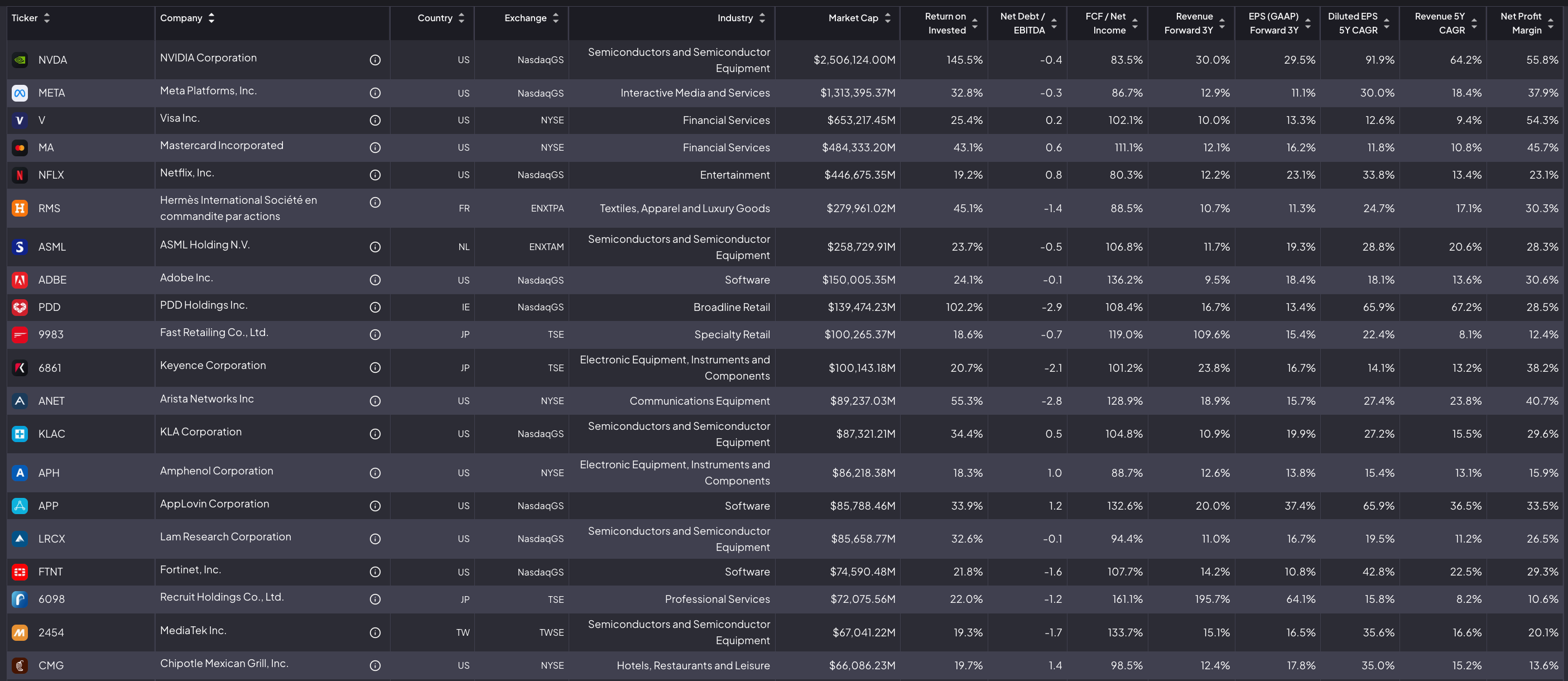This screenshot has height=681, width=1568.
Task: Click the Chipotle CMG logo icon
Action: 20,665
